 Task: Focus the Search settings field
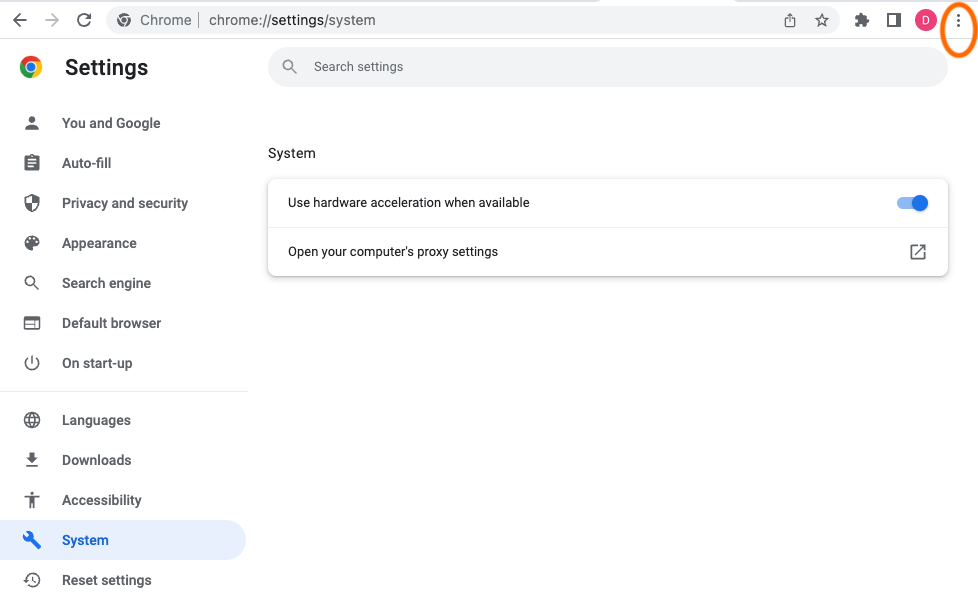(608, 67)
